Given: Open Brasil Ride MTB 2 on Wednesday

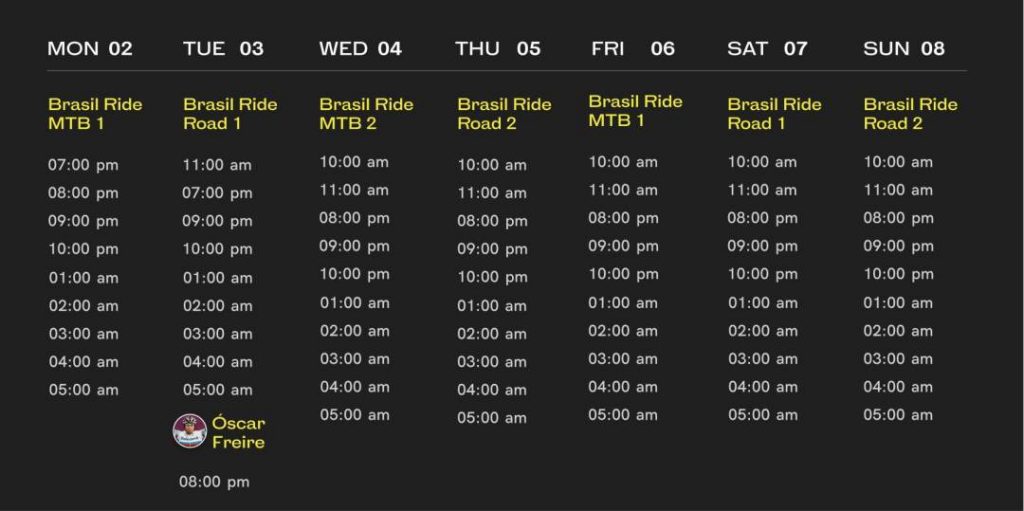Looking at the screenshot, I should [x=366, y=114].
